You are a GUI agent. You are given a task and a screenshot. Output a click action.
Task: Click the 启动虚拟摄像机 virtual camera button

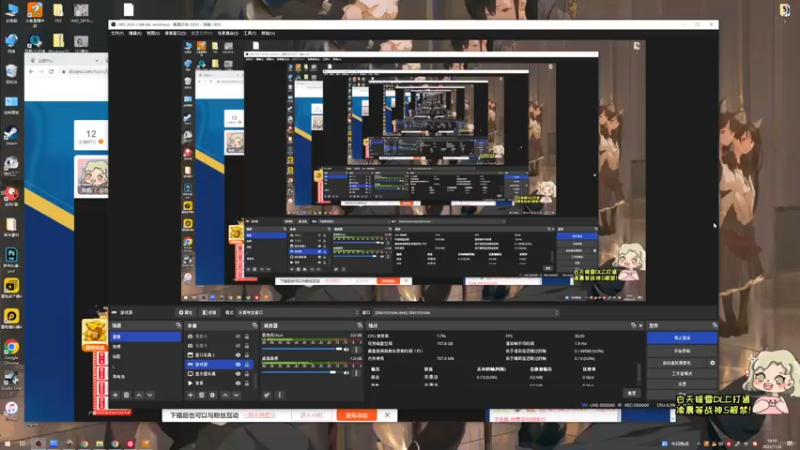pos(677,363)
